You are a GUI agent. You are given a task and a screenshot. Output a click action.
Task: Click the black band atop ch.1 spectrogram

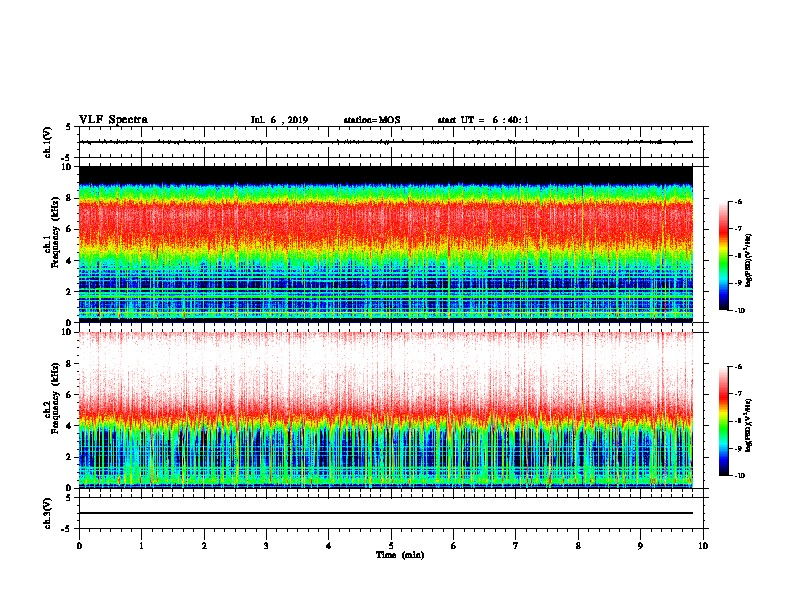tap(386, 175)
